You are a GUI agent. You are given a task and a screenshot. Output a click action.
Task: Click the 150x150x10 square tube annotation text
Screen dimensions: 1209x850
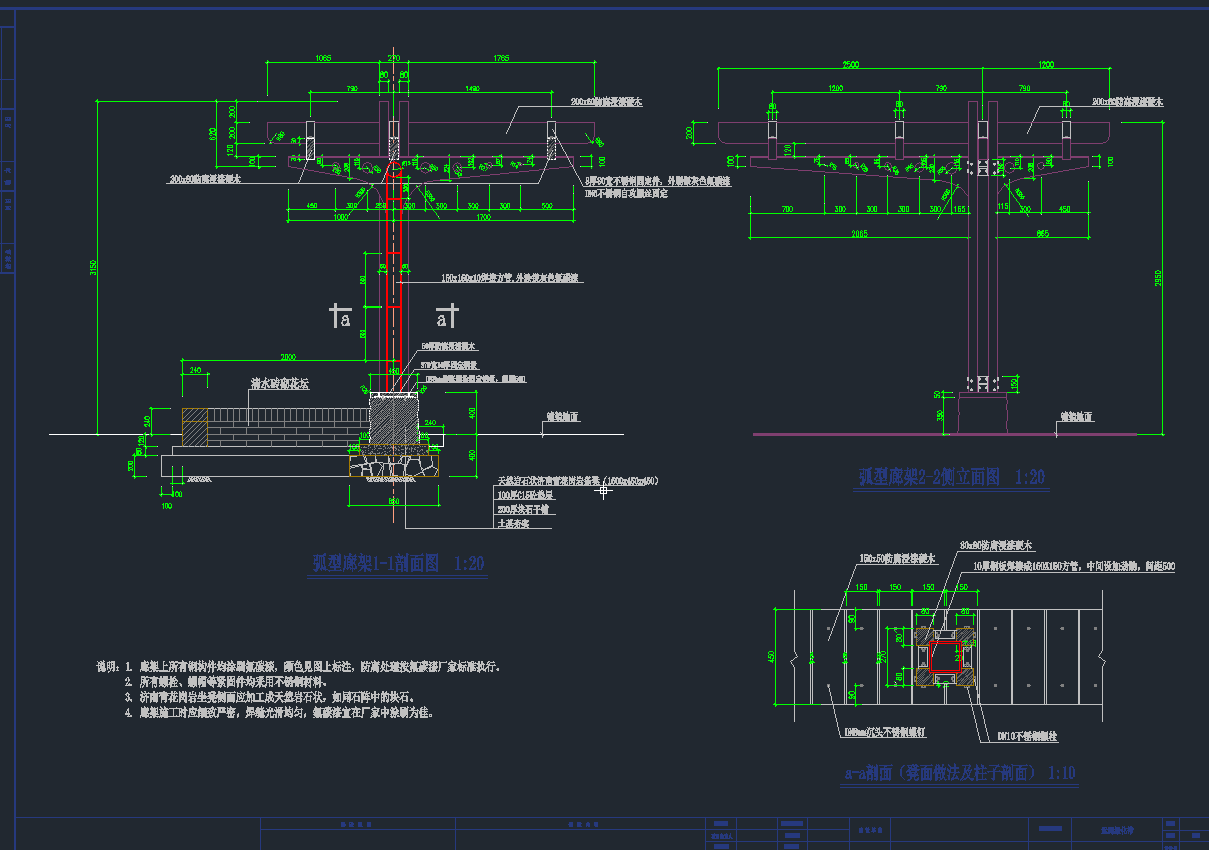coord(511,277)
